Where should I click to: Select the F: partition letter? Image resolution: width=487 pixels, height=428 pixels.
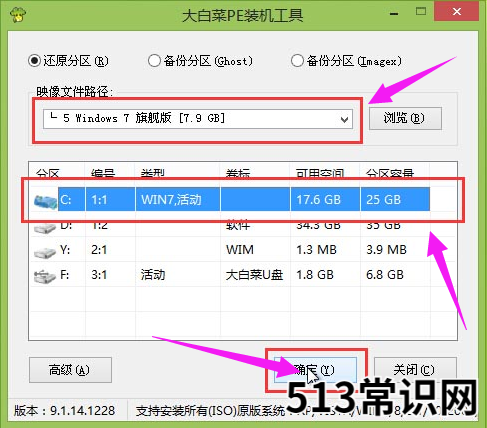point(64,275)
